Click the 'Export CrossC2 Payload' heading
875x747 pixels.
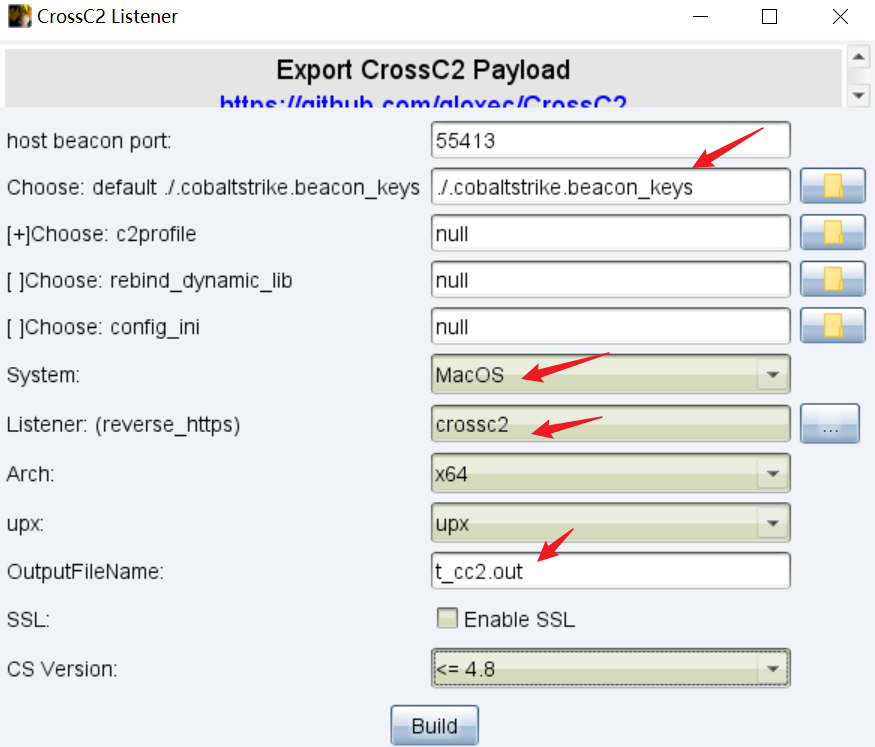pos(423,70)
